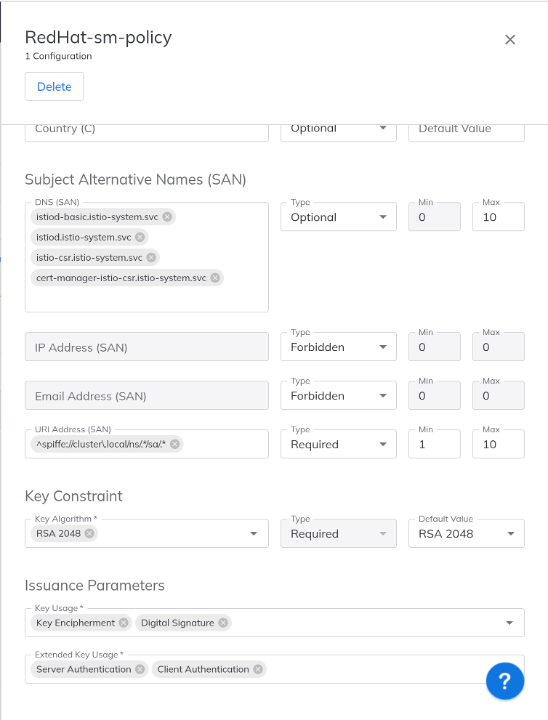Select cert-manager-istio-csr.istio-system.svc chip text
This screenshot has width=548, height=720.
(121, 278)
